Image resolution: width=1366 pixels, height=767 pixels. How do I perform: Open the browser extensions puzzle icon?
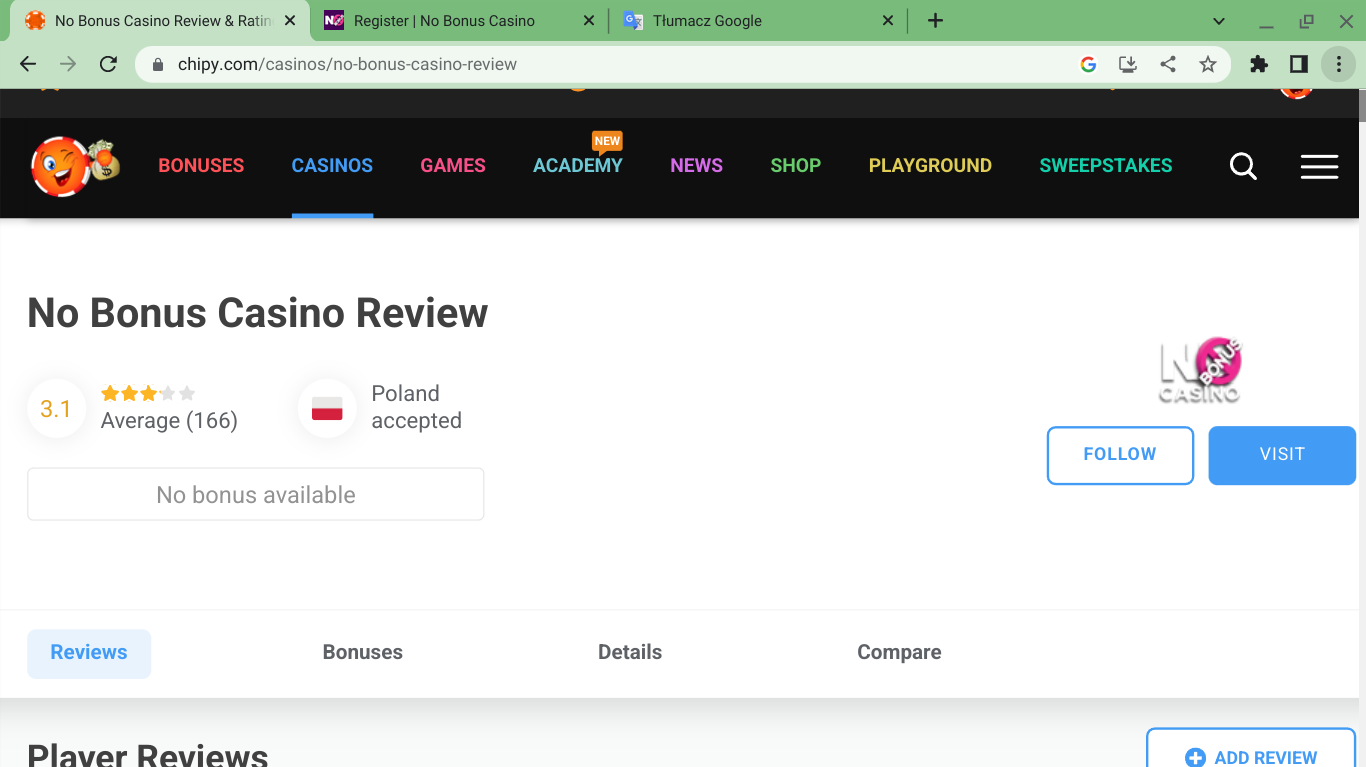[x=1259, y=64]
